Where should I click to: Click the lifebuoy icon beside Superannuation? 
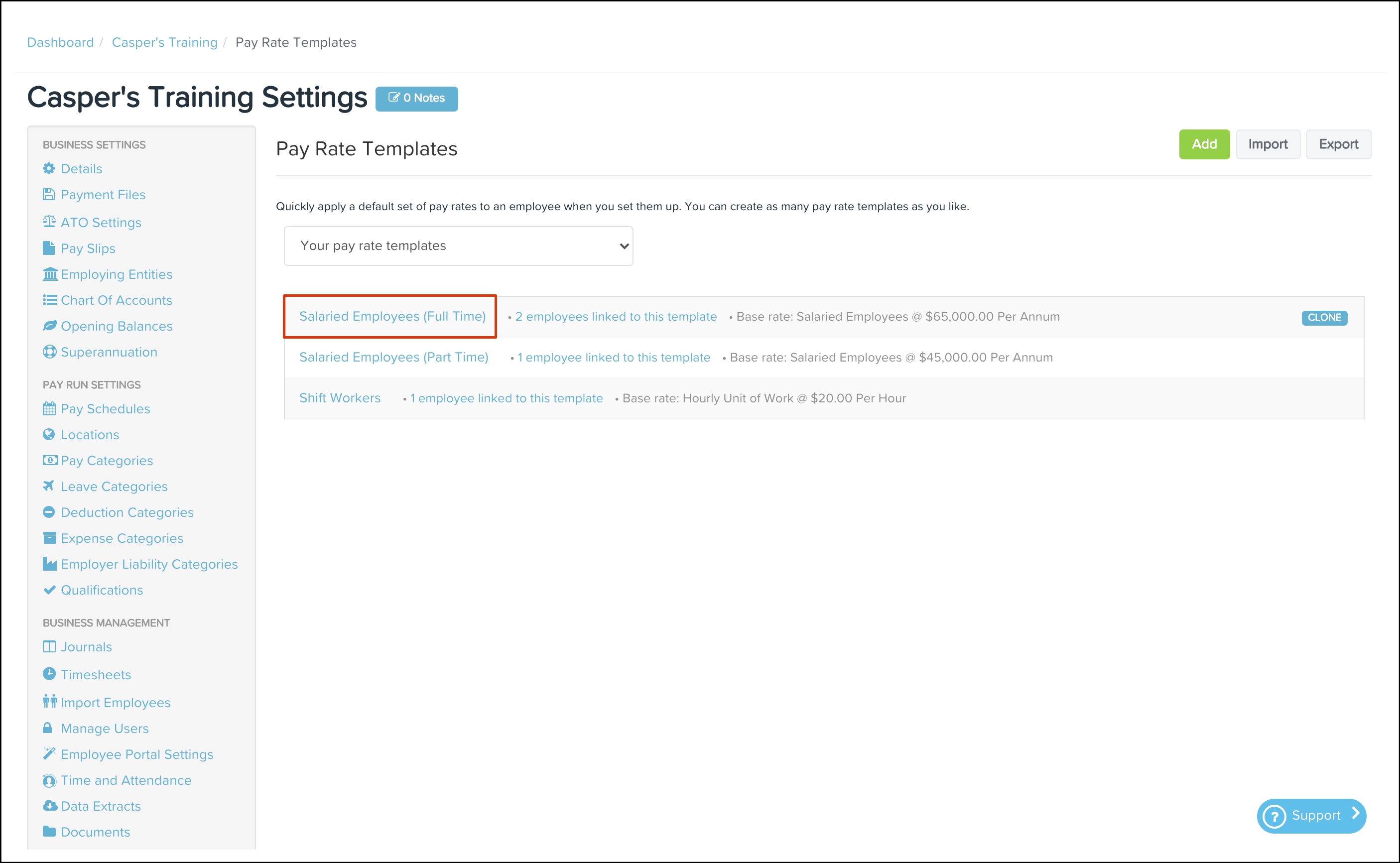(49, 352)
